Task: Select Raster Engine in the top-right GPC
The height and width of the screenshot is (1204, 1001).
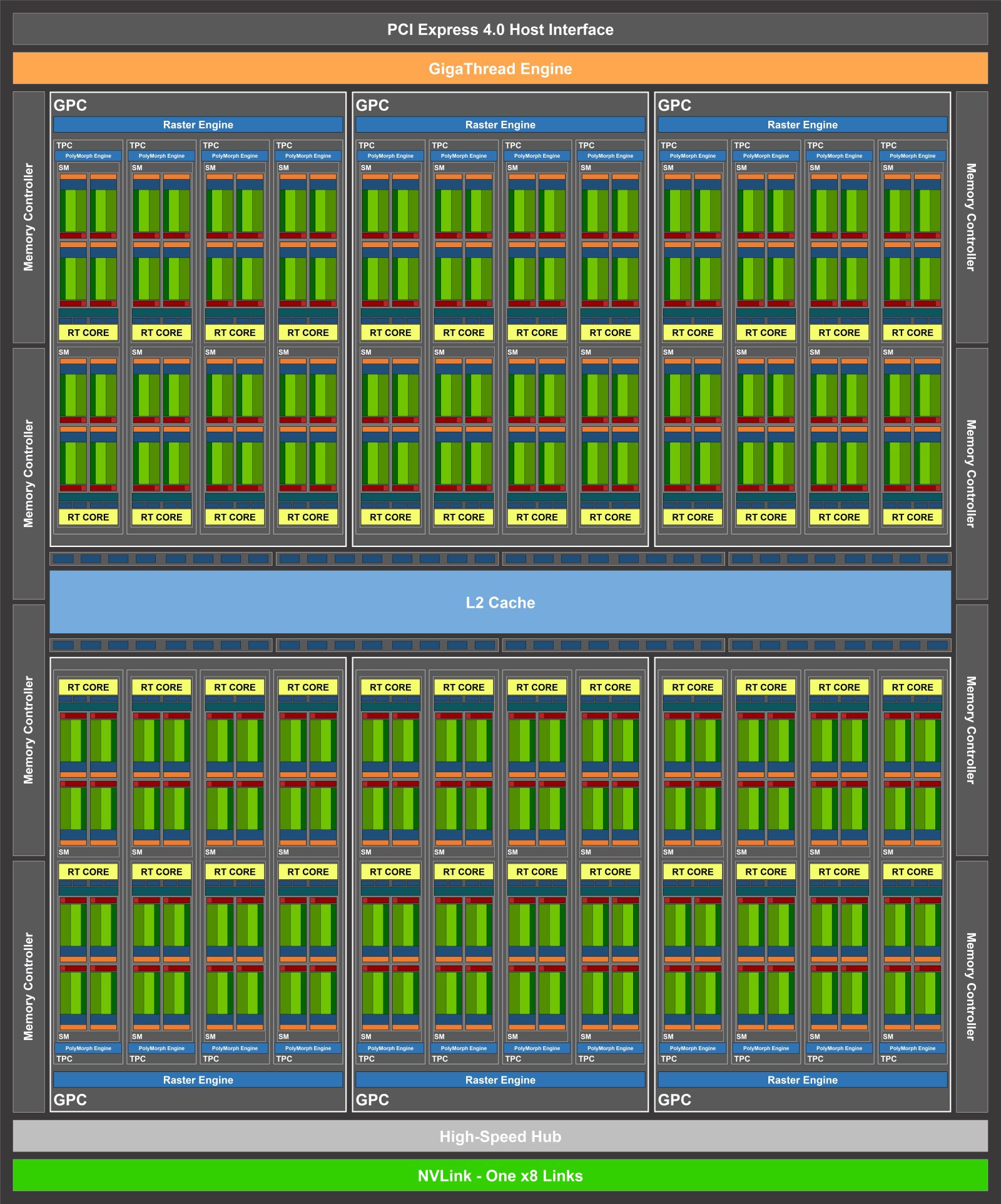Action: tap(803, 125)
